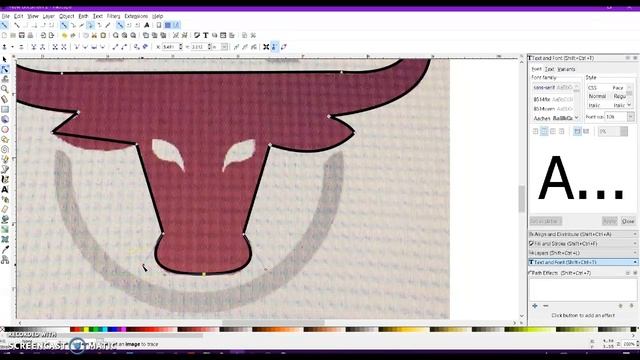This screenshot has width=640, height=360.
Task: Remove path effect with minus button
Action: coord(546,306)
